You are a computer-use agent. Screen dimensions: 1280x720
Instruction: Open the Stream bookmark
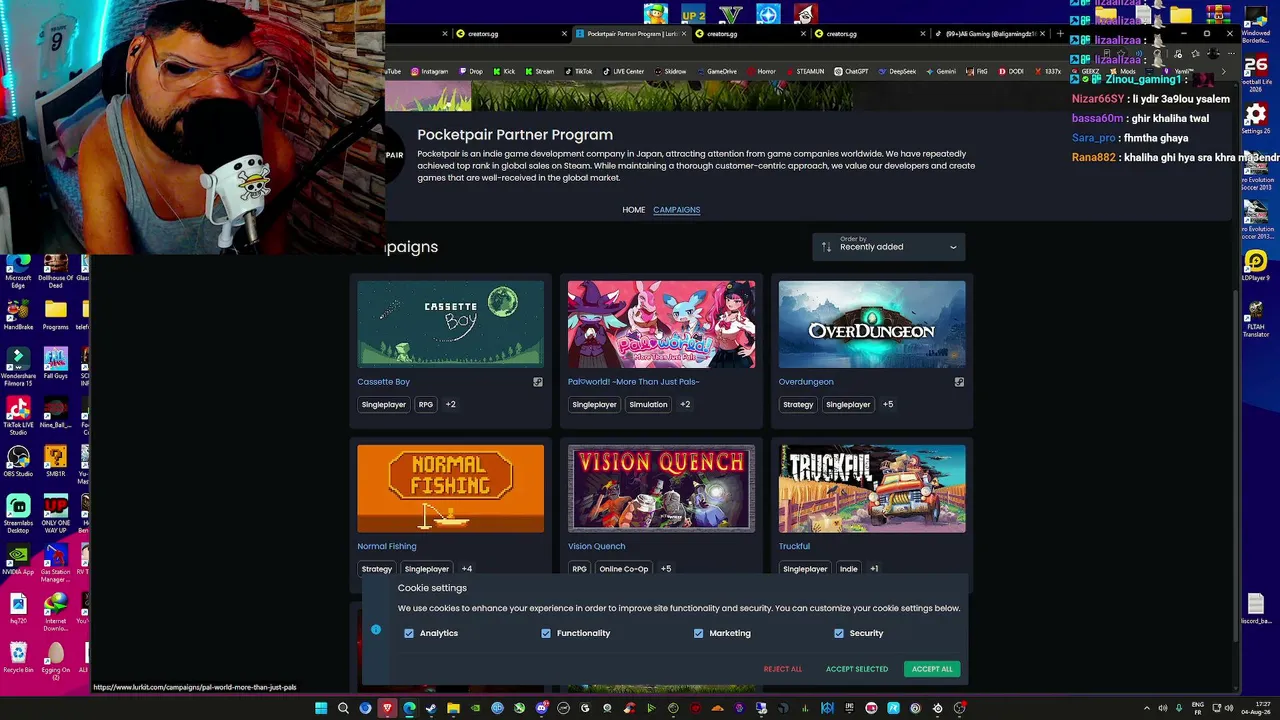[540, 71]
